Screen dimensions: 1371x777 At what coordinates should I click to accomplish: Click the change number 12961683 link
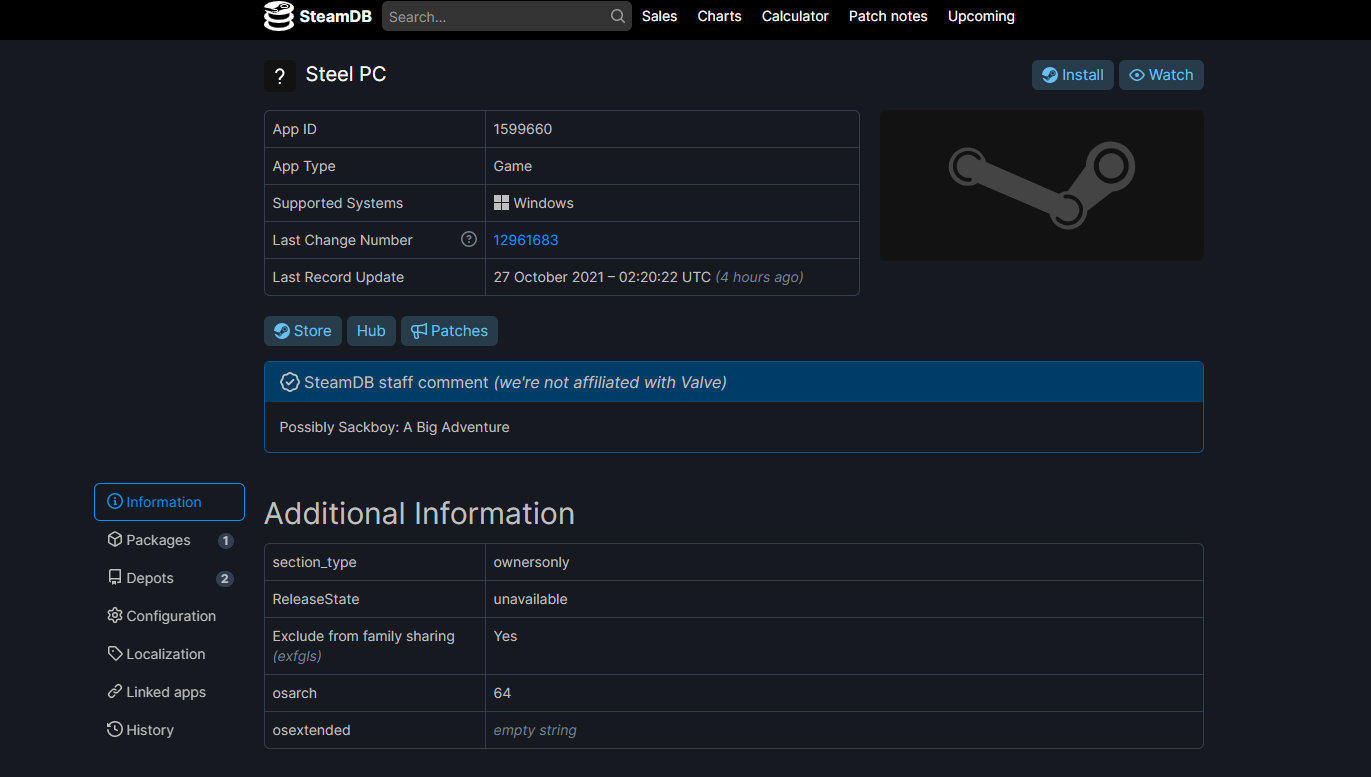click(526, 240)
